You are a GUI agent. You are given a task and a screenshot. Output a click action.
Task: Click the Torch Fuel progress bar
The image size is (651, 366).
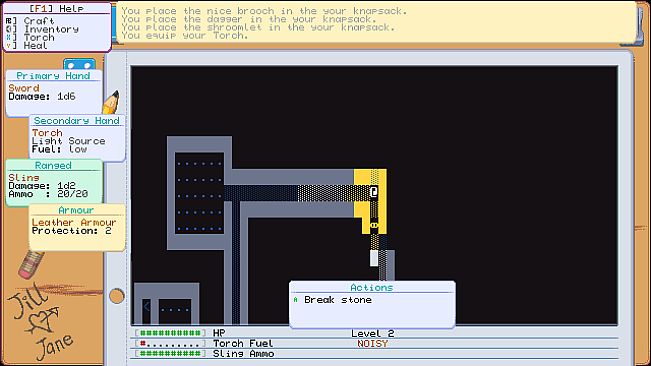170,343
